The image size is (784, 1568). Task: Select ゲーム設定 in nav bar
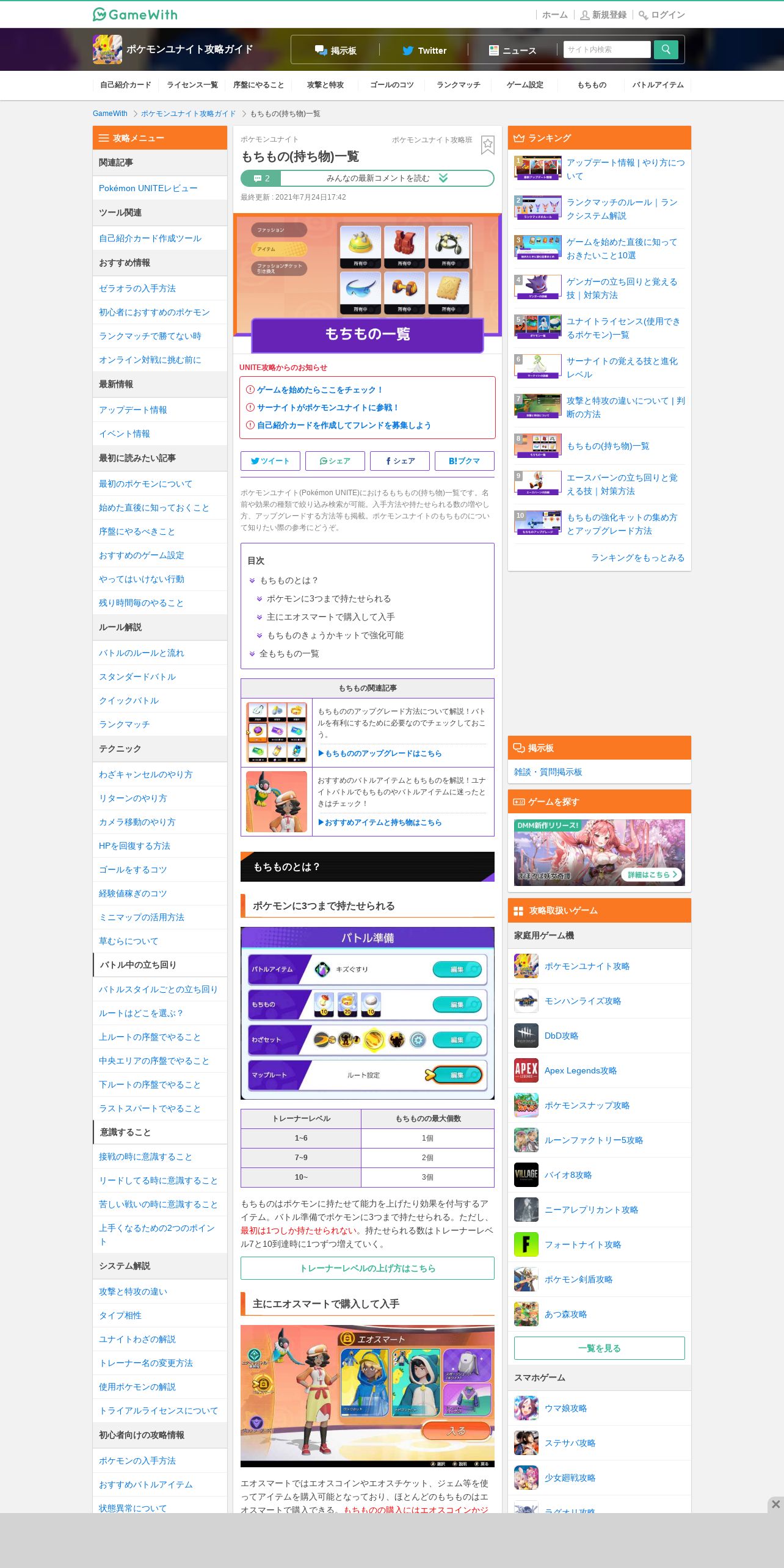tap(525, 85)
